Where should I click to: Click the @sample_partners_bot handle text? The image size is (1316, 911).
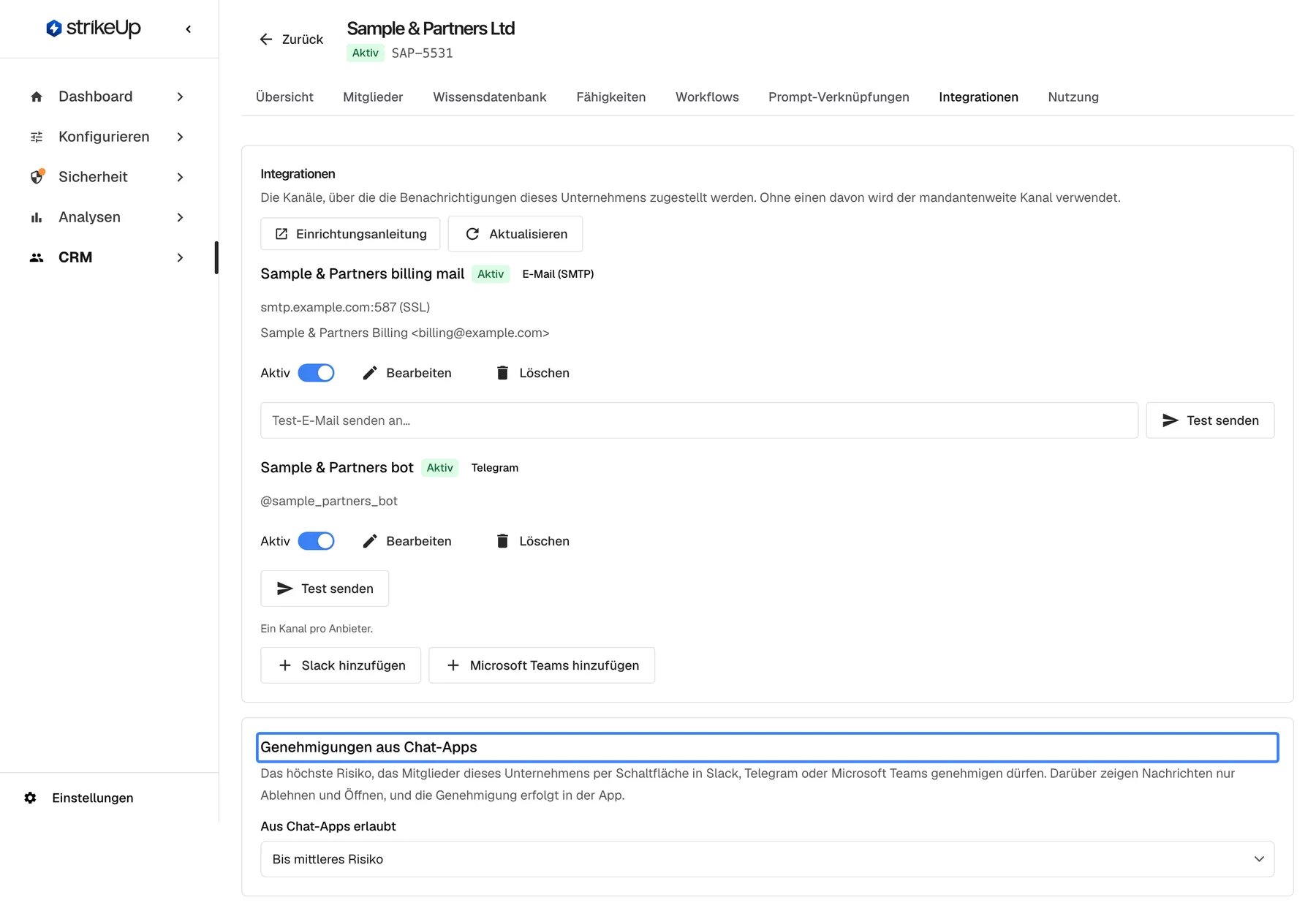click(329, 501)
